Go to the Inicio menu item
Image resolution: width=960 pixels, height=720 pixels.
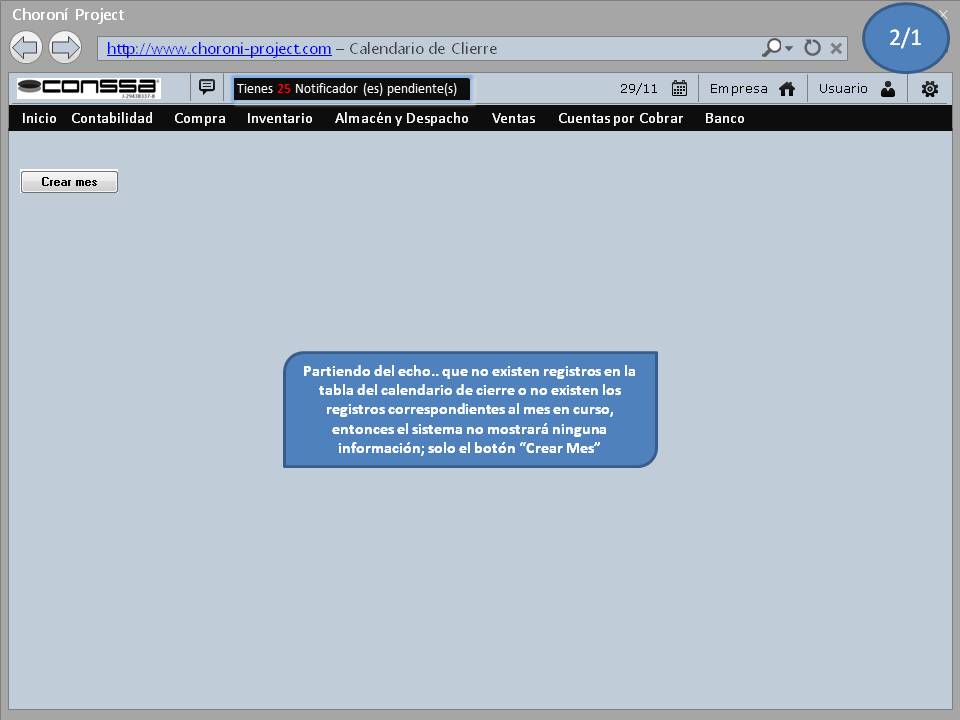[x=39, y=118]
